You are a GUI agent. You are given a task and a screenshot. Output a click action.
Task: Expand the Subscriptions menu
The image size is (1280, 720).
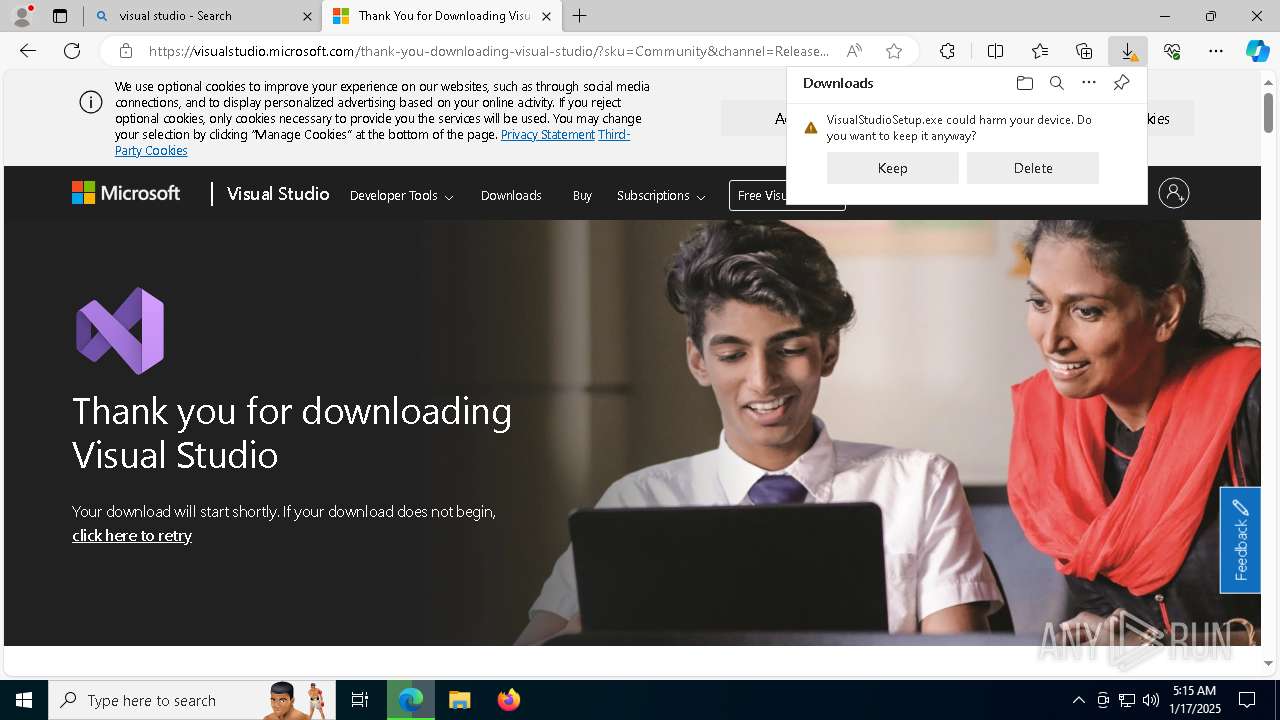(x=661, y=196)
